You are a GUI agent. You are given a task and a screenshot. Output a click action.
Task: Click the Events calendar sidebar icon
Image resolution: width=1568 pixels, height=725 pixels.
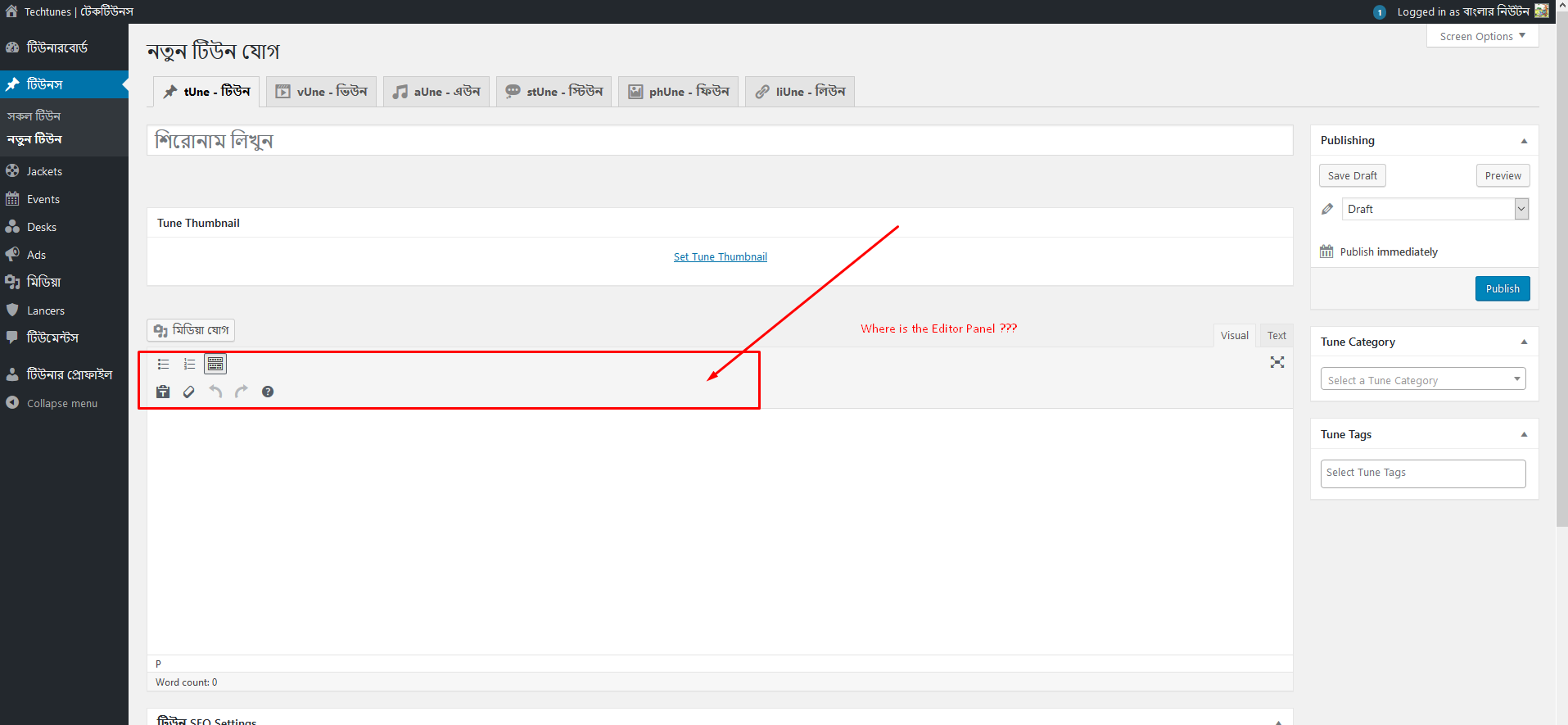(x=12, y=199)
